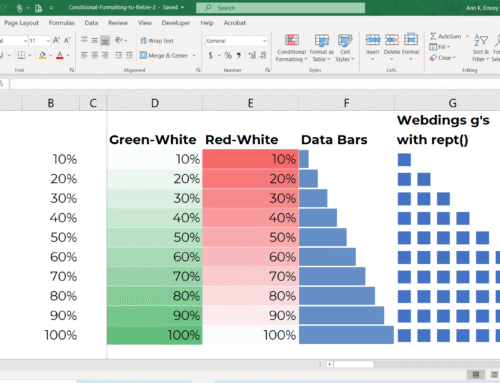The image size is (500, 383).
Task: Open Number dialog launcher
Action: [x=267, y=70]
